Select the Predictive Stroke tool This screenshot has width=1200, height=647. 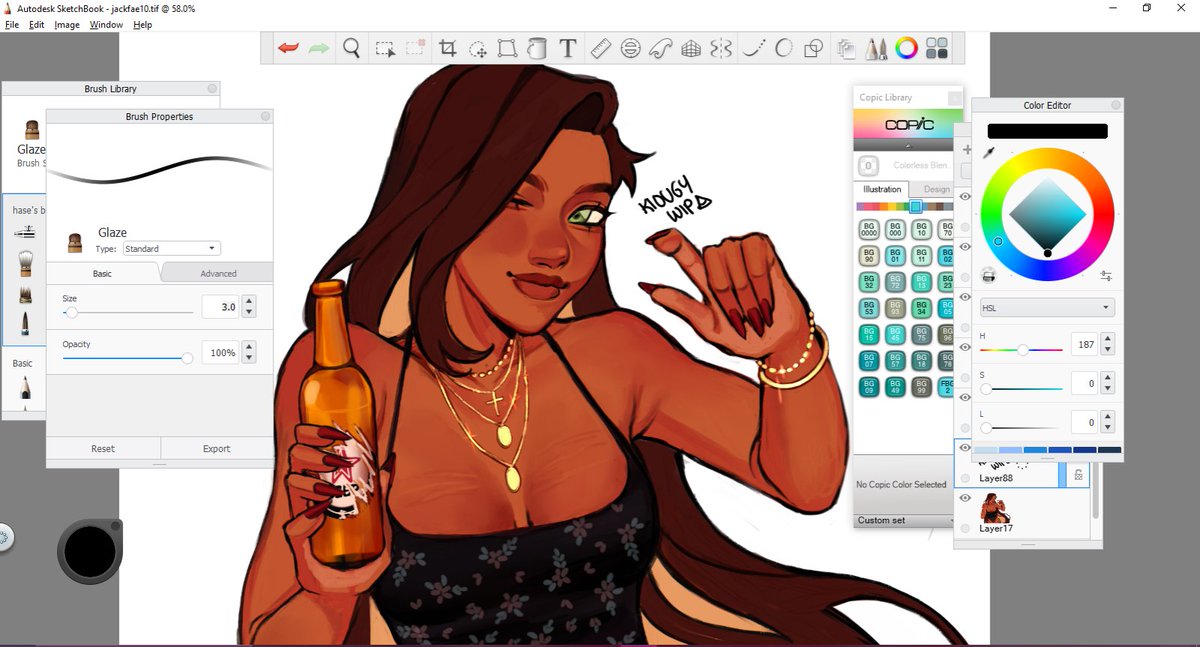click(x=784, y=47)
